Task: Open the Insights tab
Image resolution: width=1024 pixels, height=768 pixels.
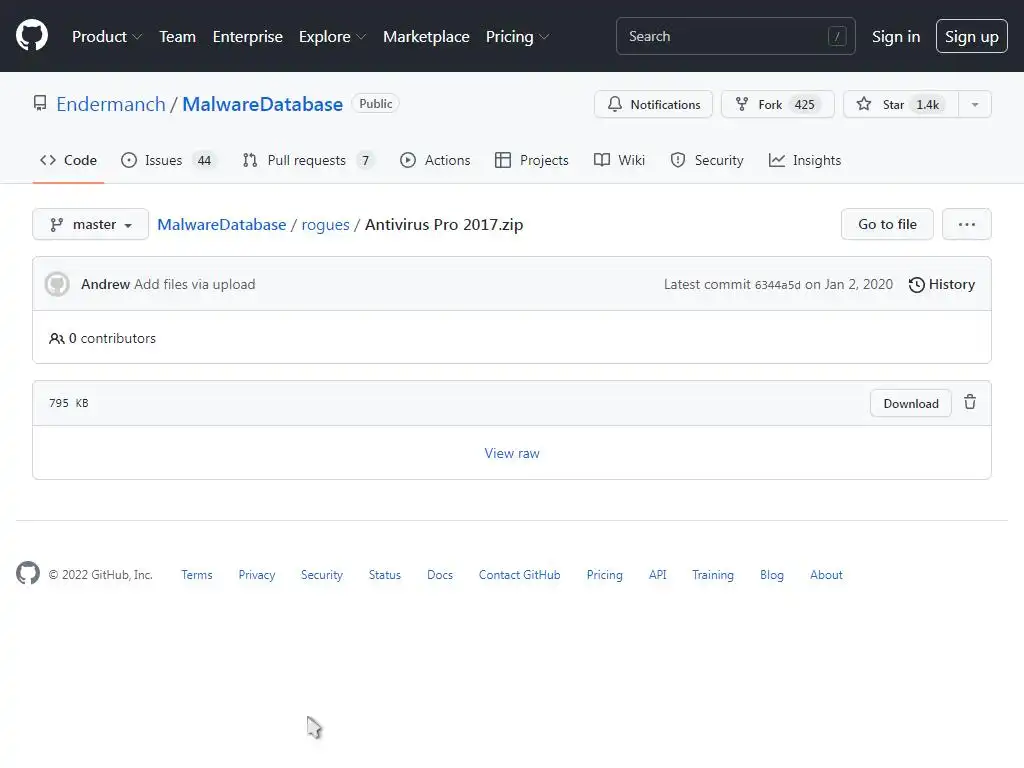Action: pyautogui.click(x=805, y=160)
